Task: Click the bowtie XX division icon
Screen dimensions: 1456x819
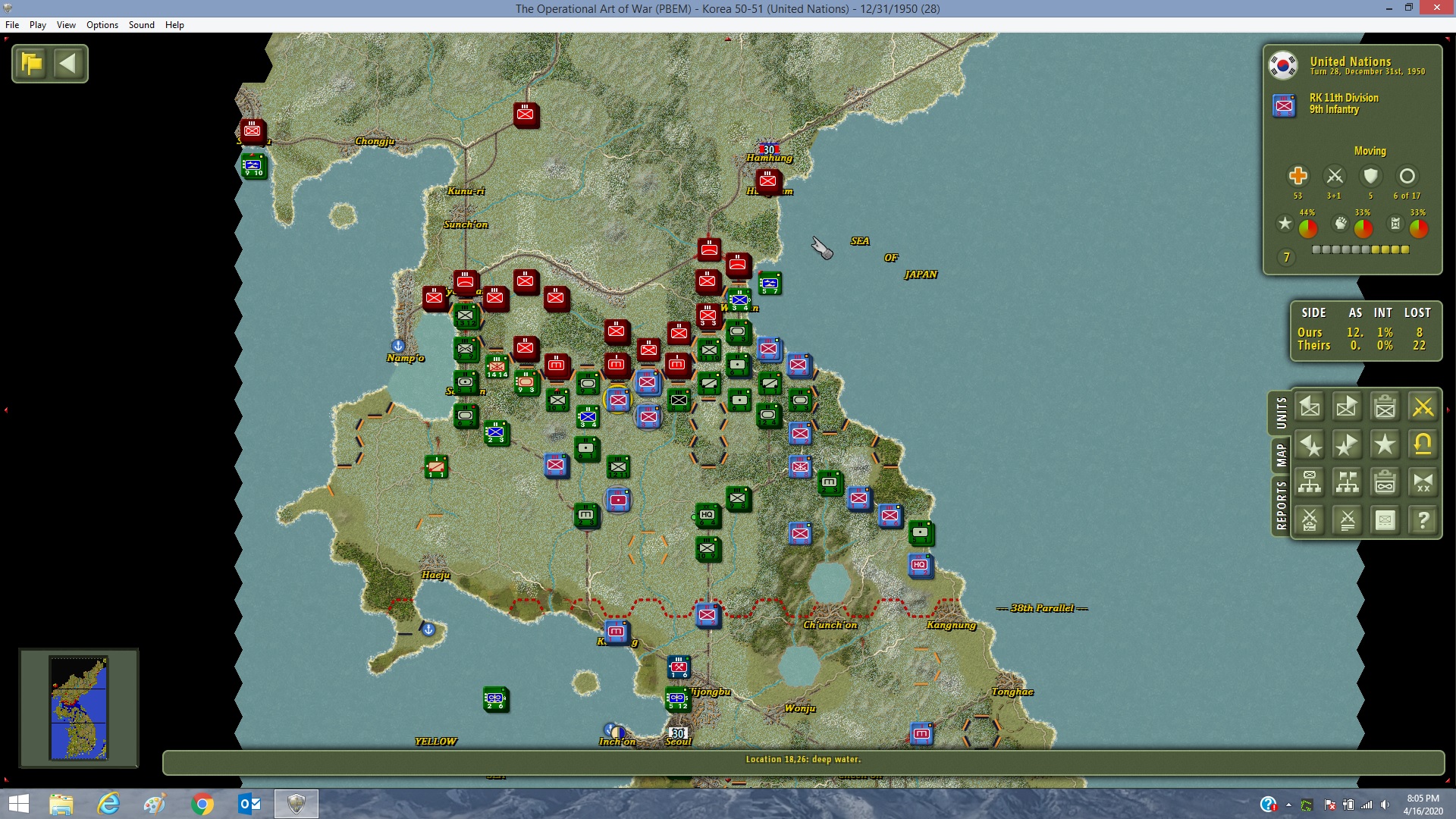Action: pyautogui.click(x=1423, y=482)
